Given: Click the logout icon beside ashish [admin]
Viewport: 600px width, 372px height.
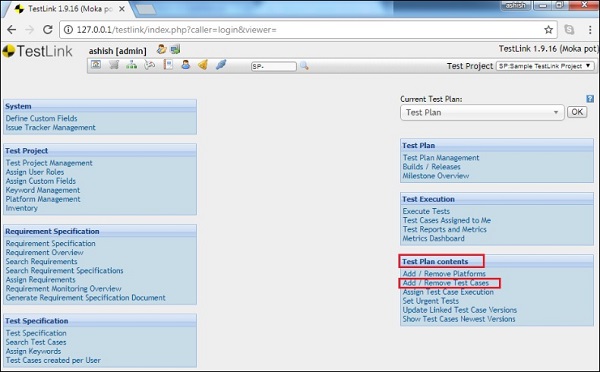Looking at the screenshot, I should click(175, 49).
